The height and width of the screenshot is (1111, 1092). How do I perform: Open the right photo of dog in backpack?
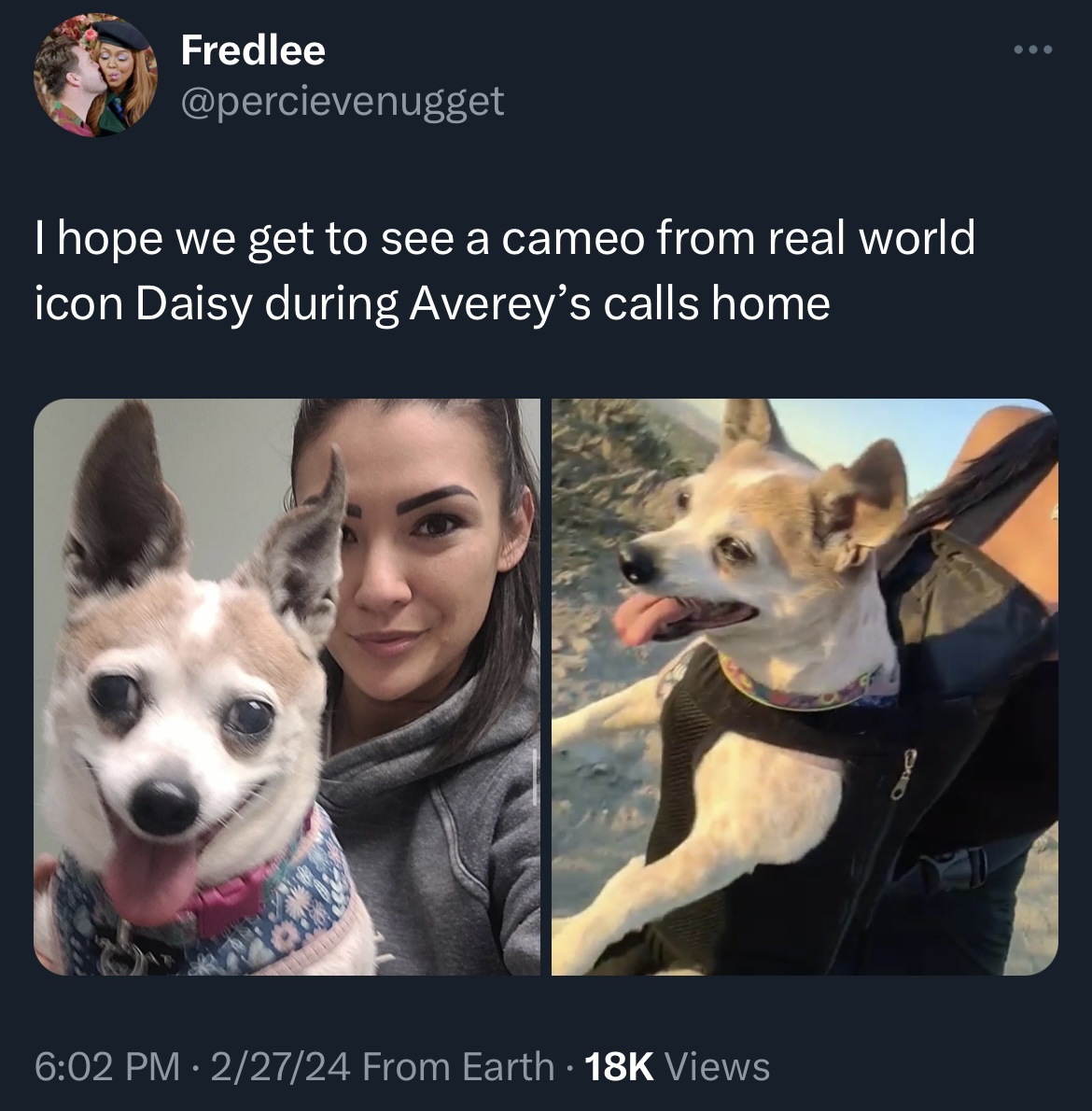(x=805, y=686)
